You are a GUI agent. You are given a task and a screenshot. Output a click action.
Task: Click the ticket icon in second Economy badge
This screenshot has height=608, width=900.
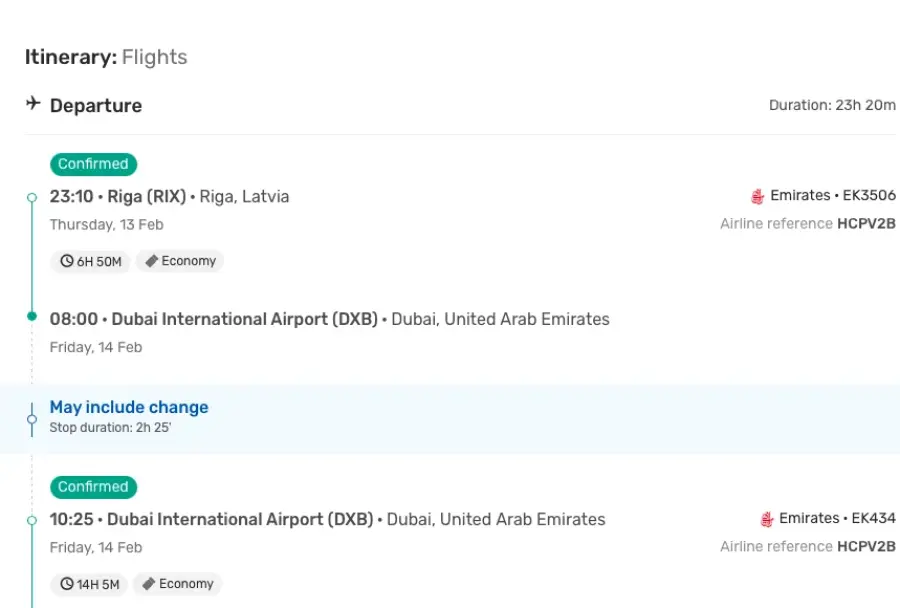tap(149, 584)
